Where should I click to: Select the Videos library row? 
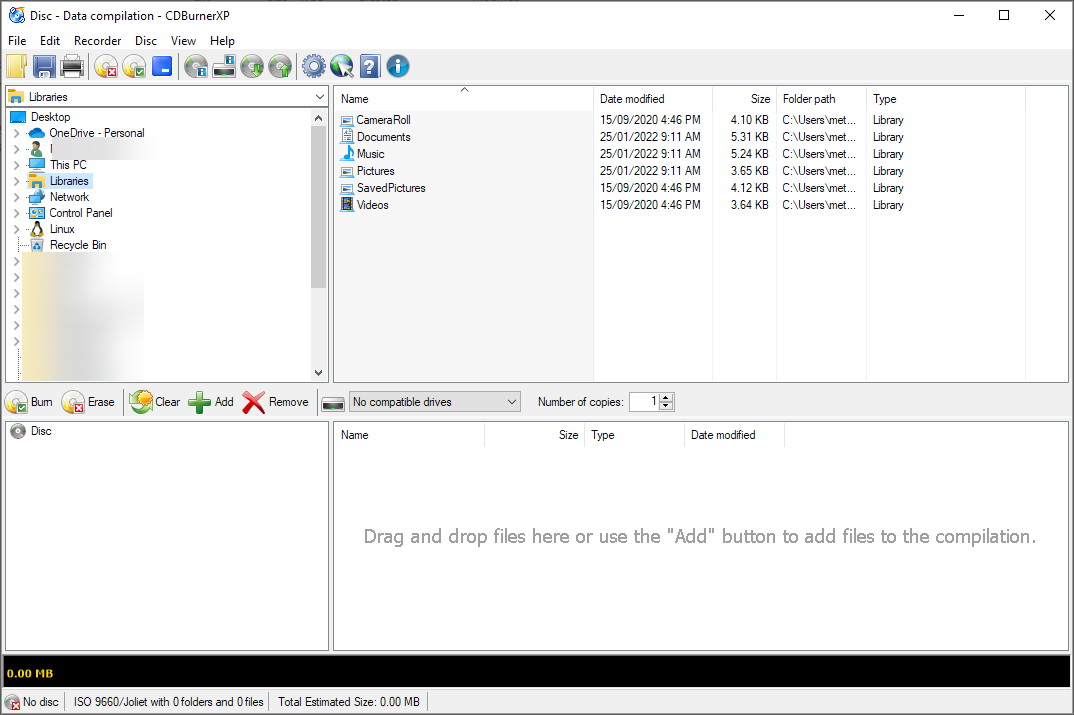point(373,205)
